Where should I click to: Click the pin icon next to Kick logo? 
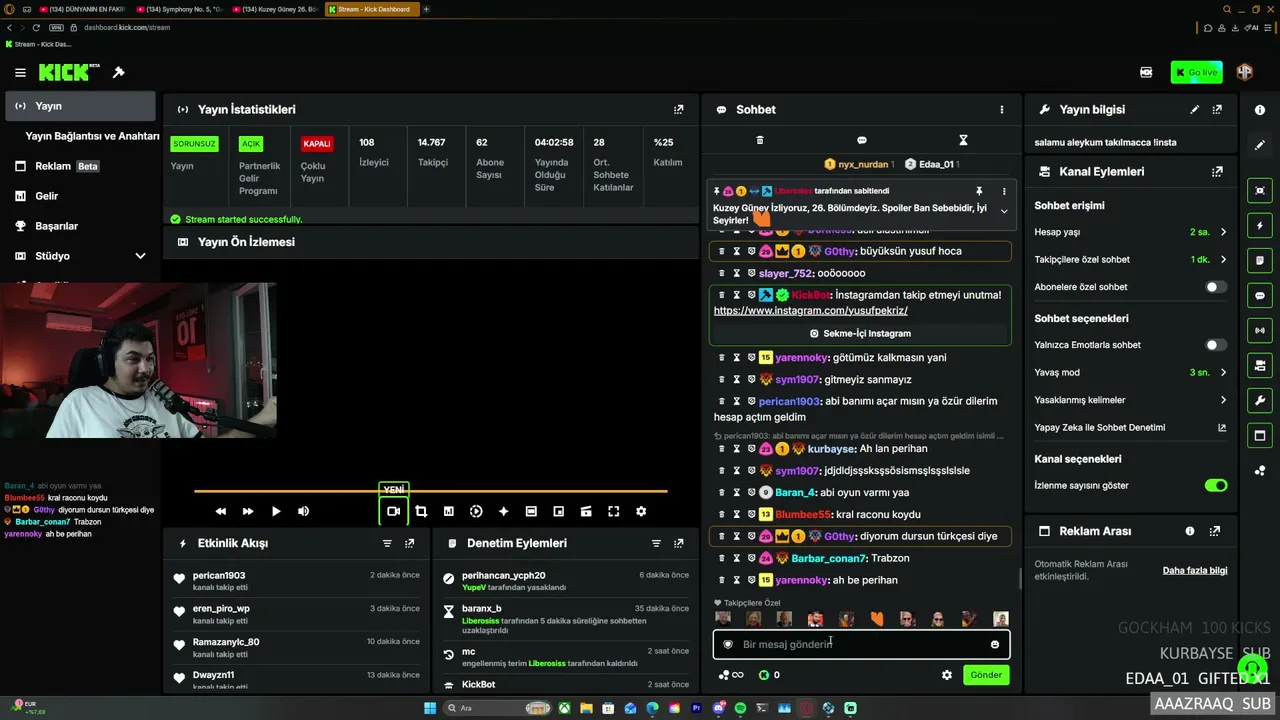[118, 72]
